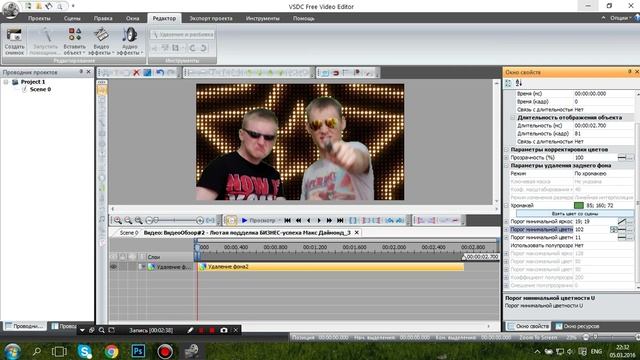Click the red flag marker icon
Image resolution: width=640 pixels, height=360 pixels.
(x=357, y=73)
